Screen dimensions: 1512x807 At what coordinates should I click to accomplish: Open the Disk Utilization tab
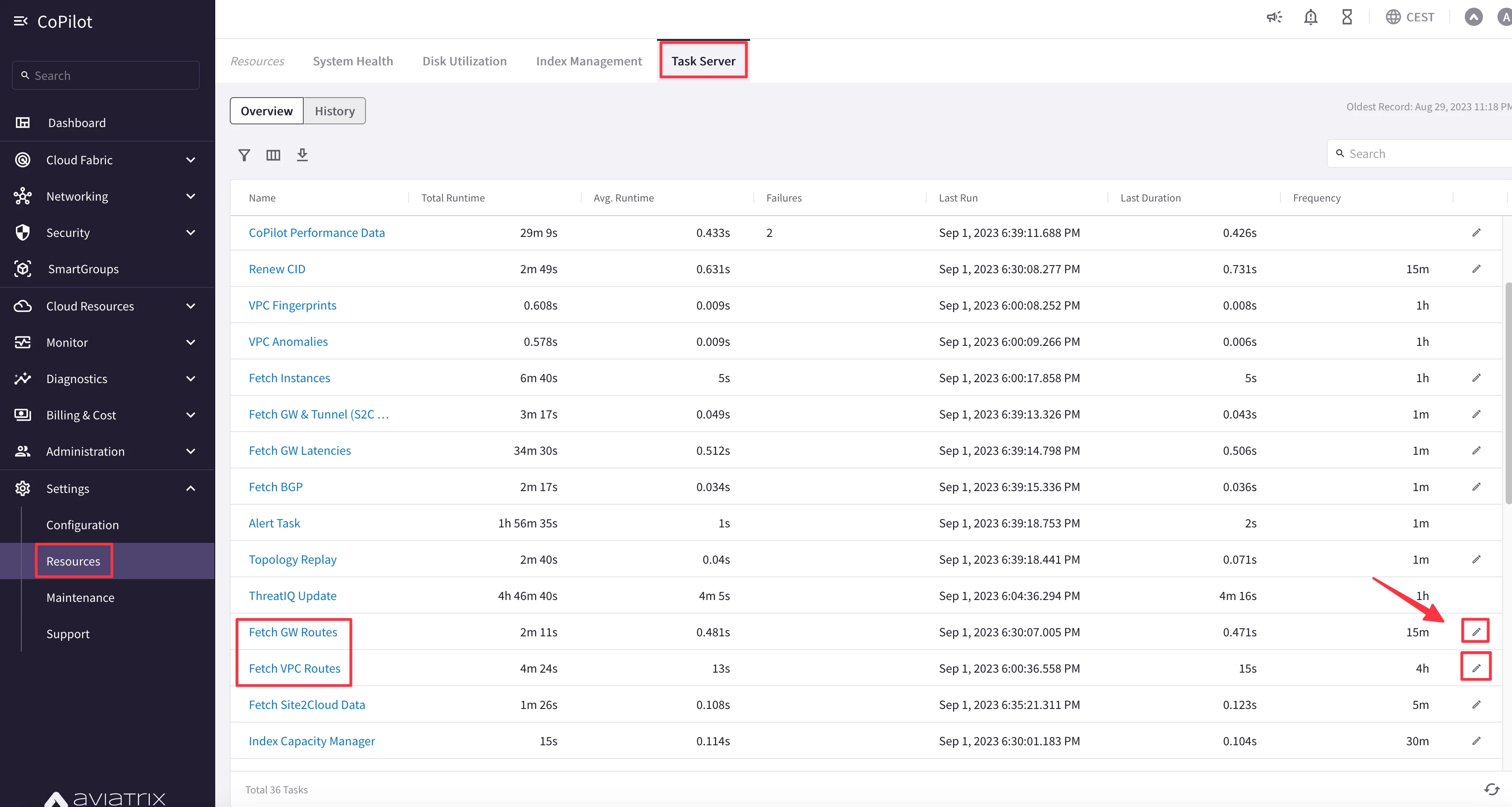[464, 61]
